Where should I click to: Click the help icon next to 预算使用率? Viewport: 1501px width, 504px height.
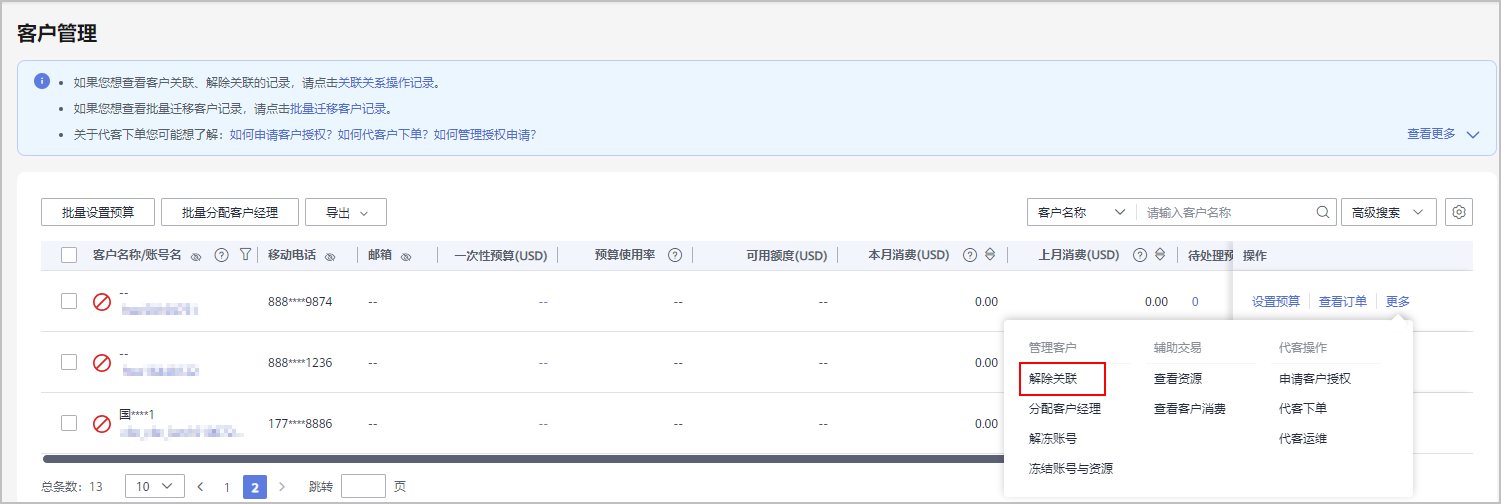click(675, 255)
